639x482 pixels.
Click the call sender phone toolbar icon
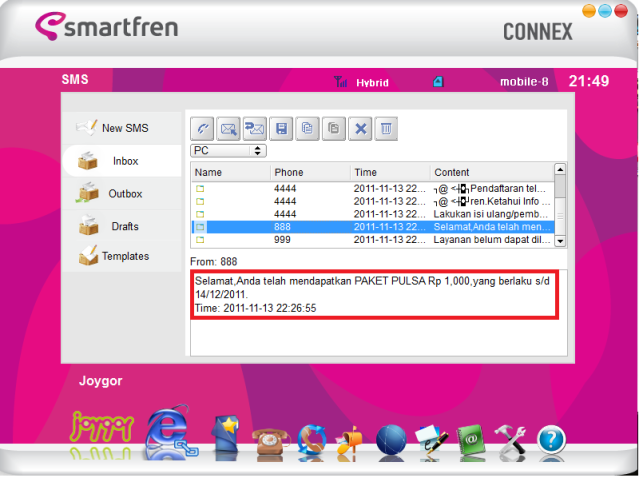[x=203, y=129]
